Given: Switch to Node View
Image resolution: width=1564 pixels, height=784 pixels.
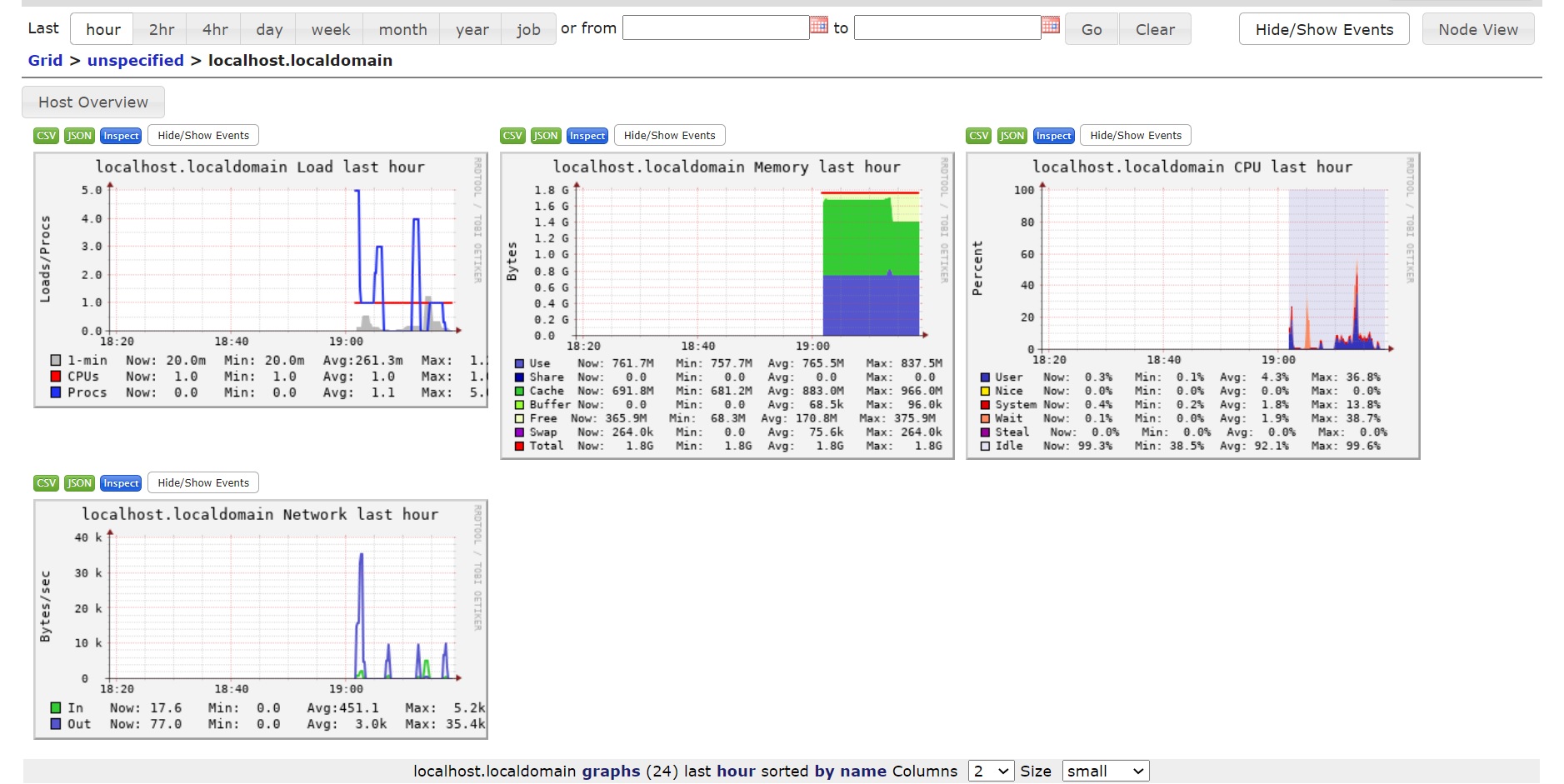Looking at the screenshot, I should [x=1478, y=29].
